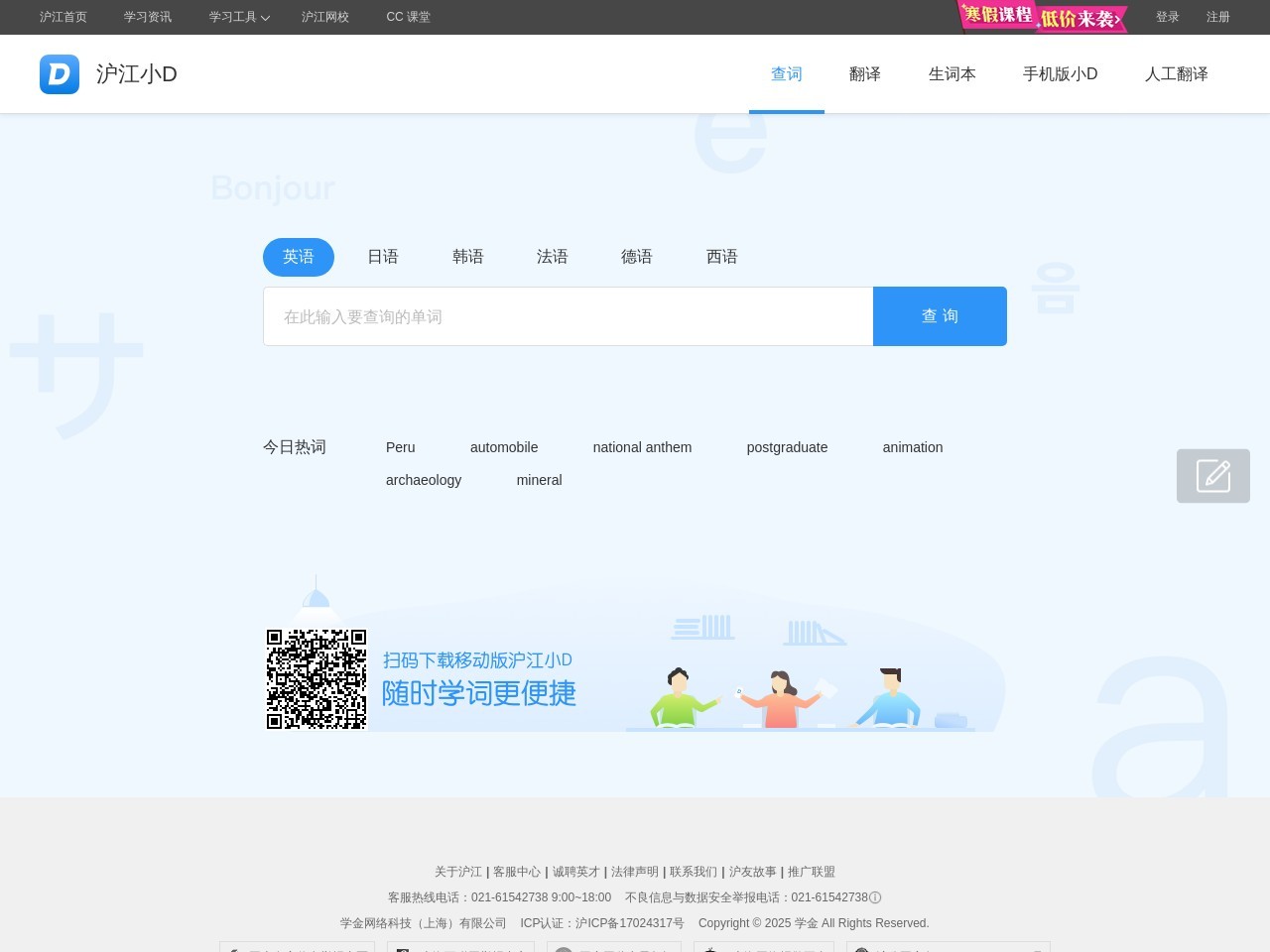Click the word search input box

click(568, 315)
